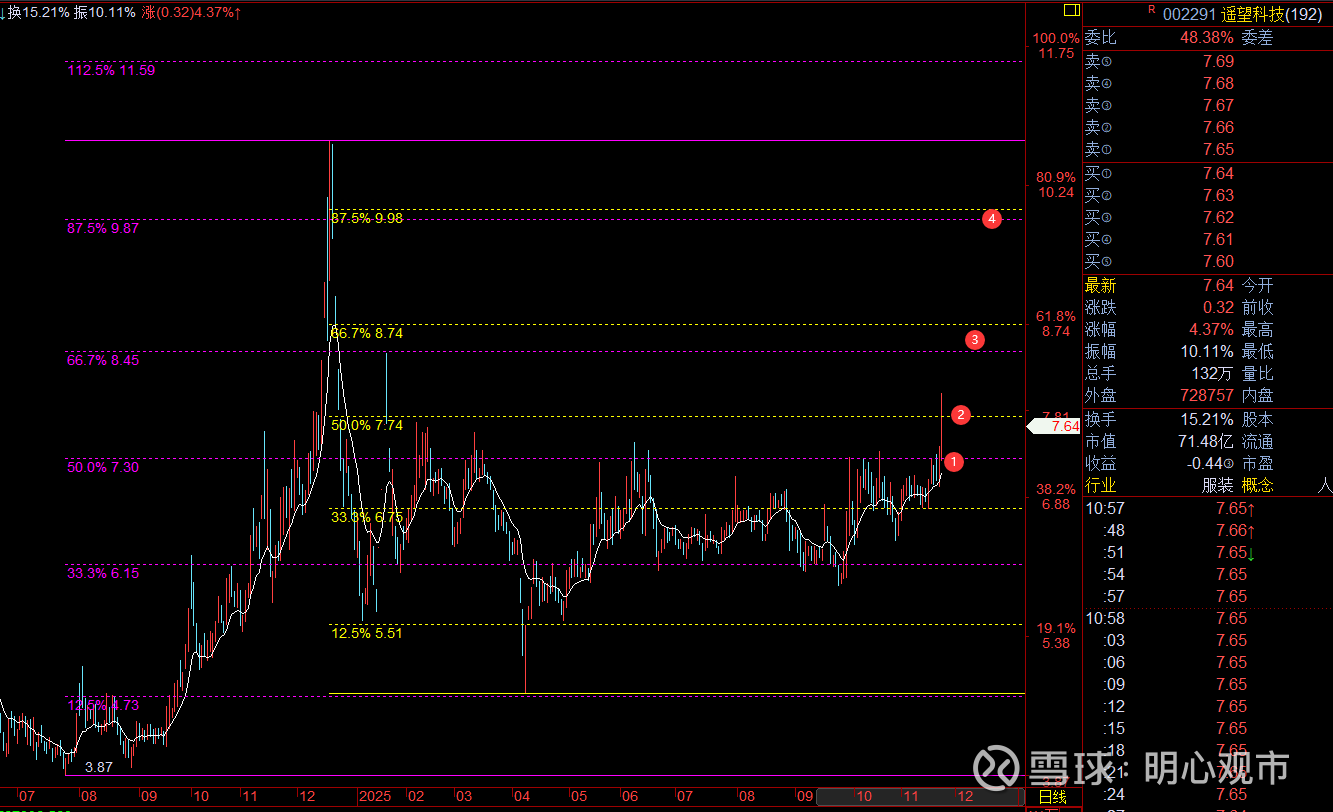Click the 80.9% 10.24 axis label
The width and height of the screenshot is (1333, 812).
click(1056, 185)
